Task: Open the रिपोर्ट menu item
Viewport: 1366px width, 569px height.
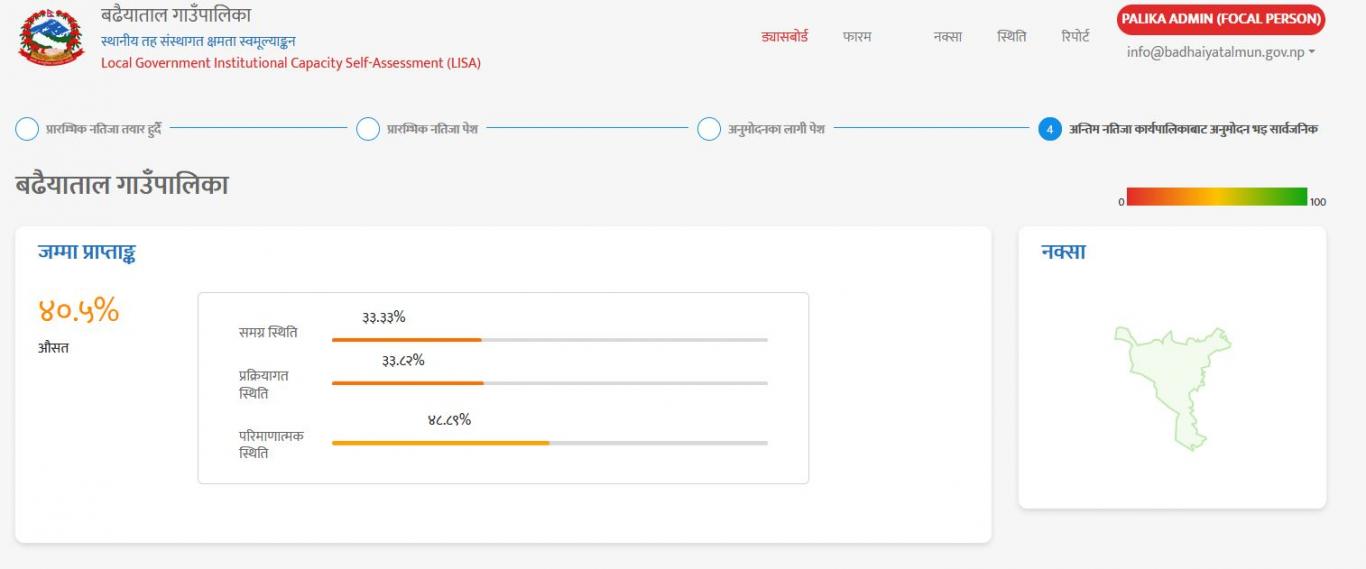Action: click(x=1075, y=36)
